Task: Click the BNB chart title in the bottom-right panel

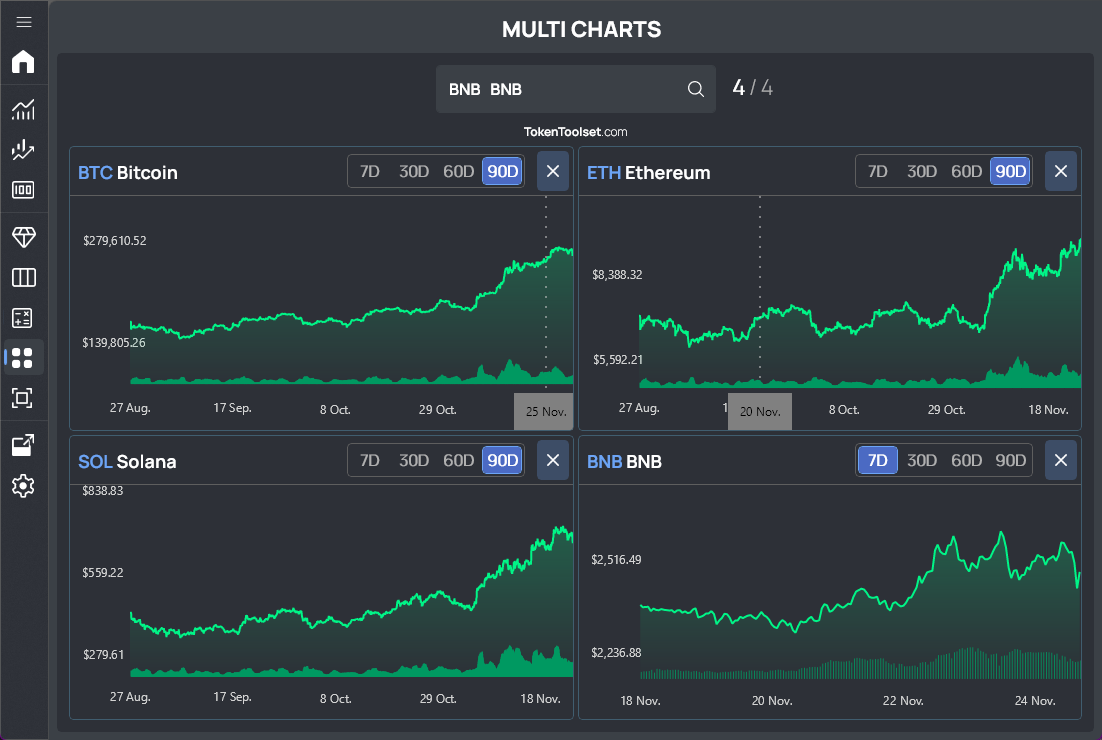Action: click(x=624, y=462)
